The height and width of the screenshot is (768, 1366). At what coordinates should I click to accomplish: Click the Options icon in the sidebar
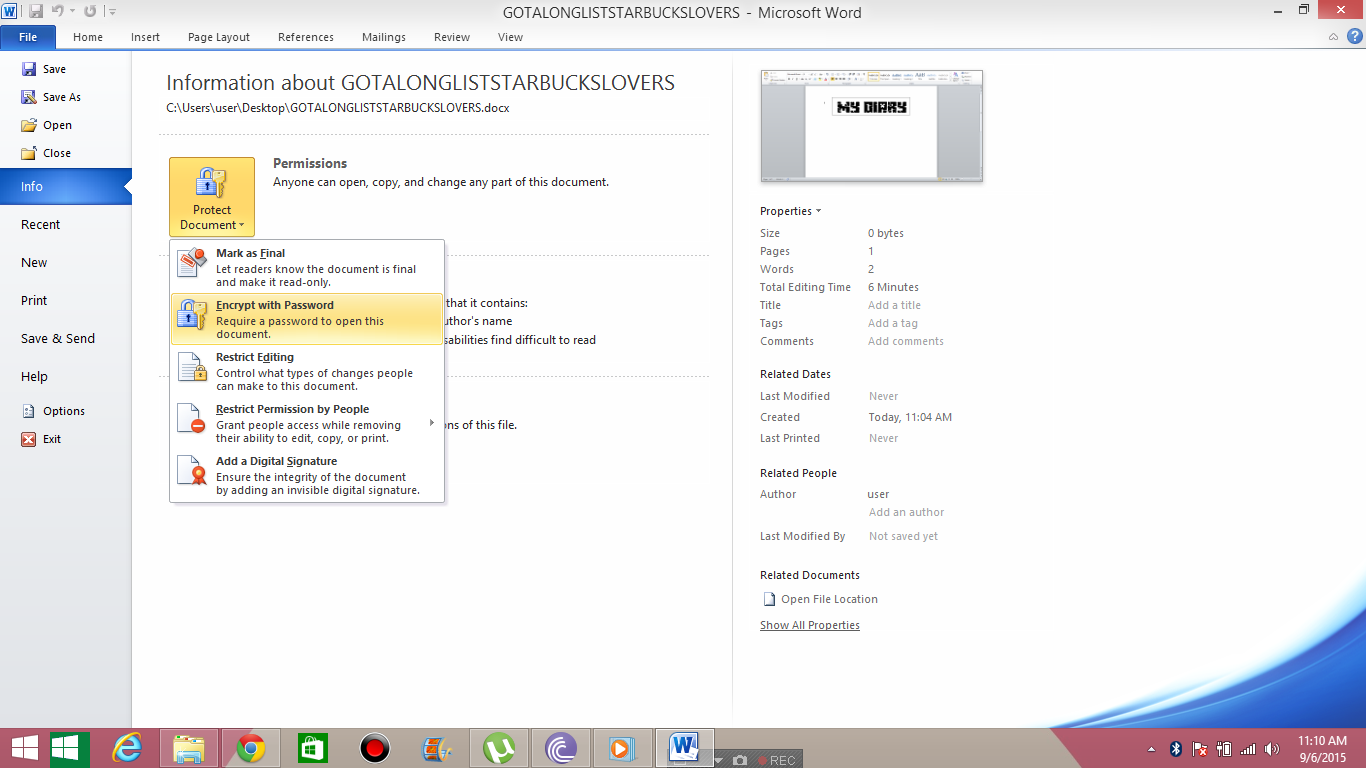(29, 411)
